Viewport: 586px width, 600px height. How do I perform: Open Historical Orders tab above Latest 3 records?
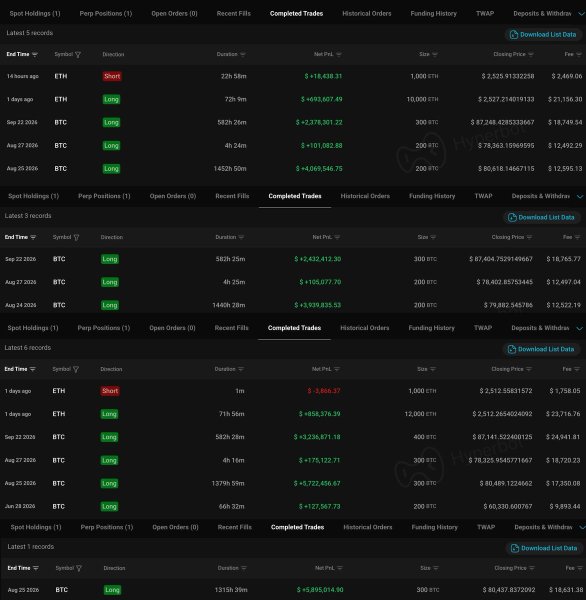click(x=365, y=196)
